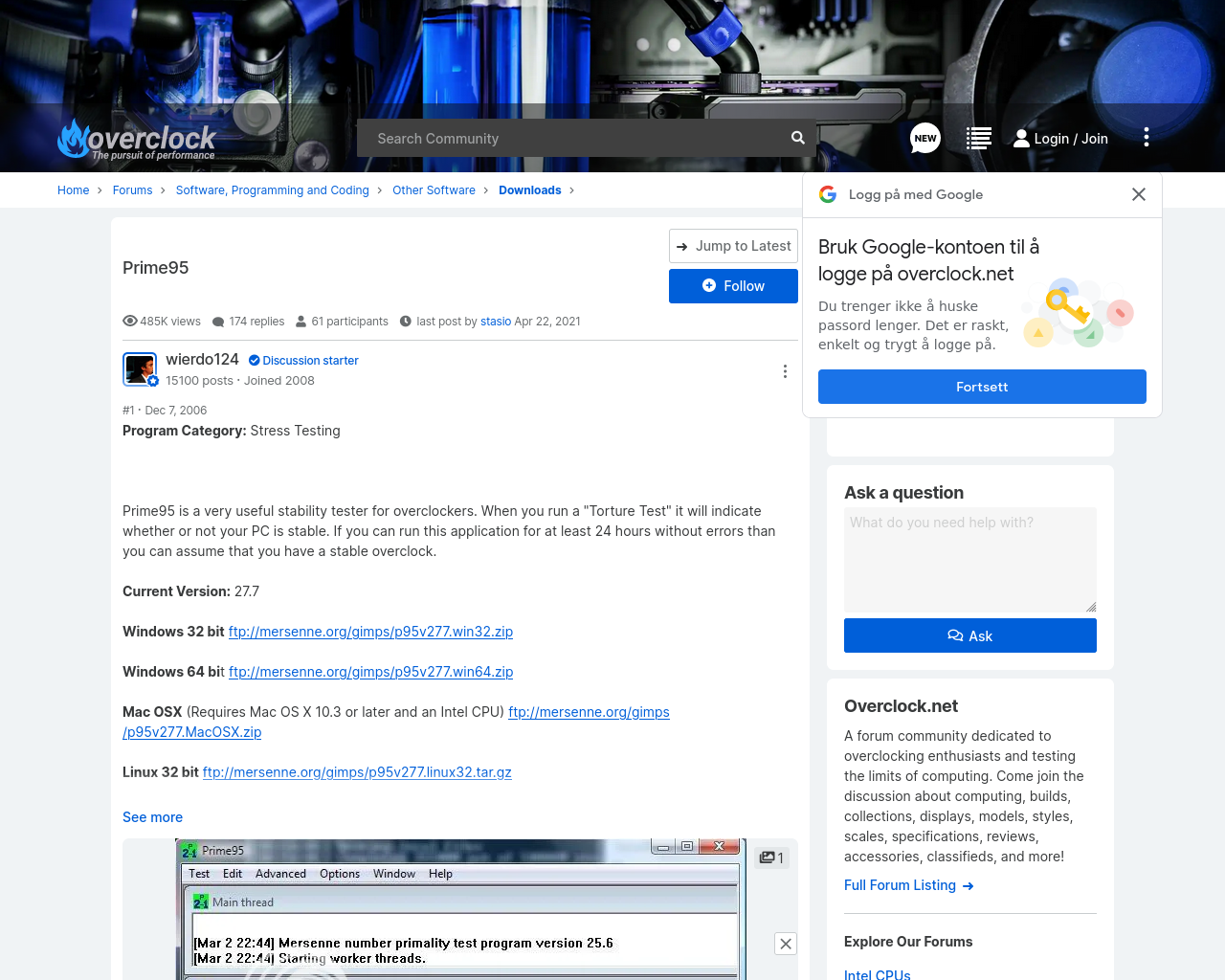The height and width of the screenshot is (980, 1225).
Task: Open Full Forum Listing link
Action: tap(909, 885)
